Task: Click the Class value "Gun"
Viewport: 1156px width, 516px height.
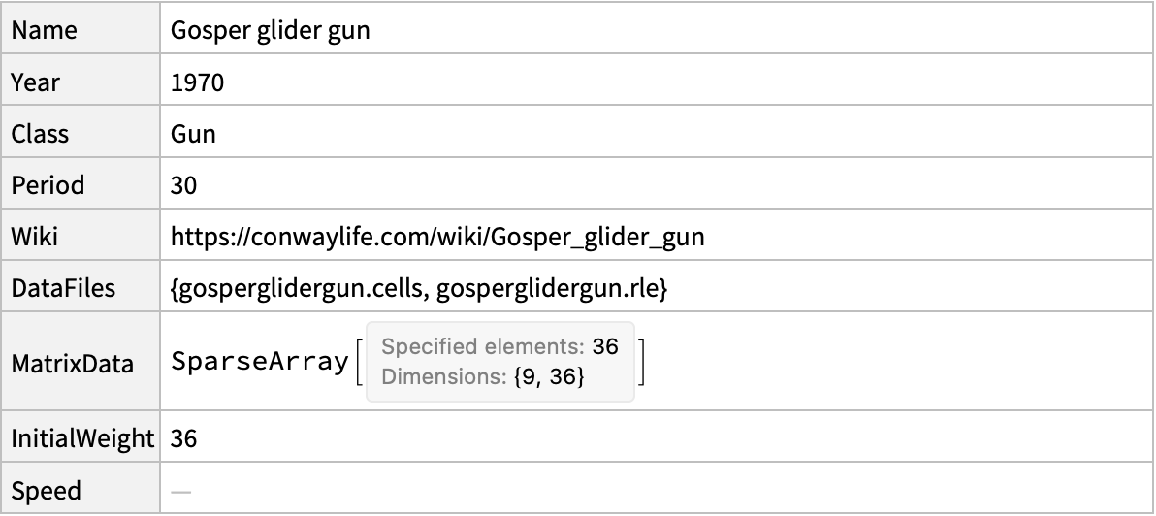Action: coord(194,135)
